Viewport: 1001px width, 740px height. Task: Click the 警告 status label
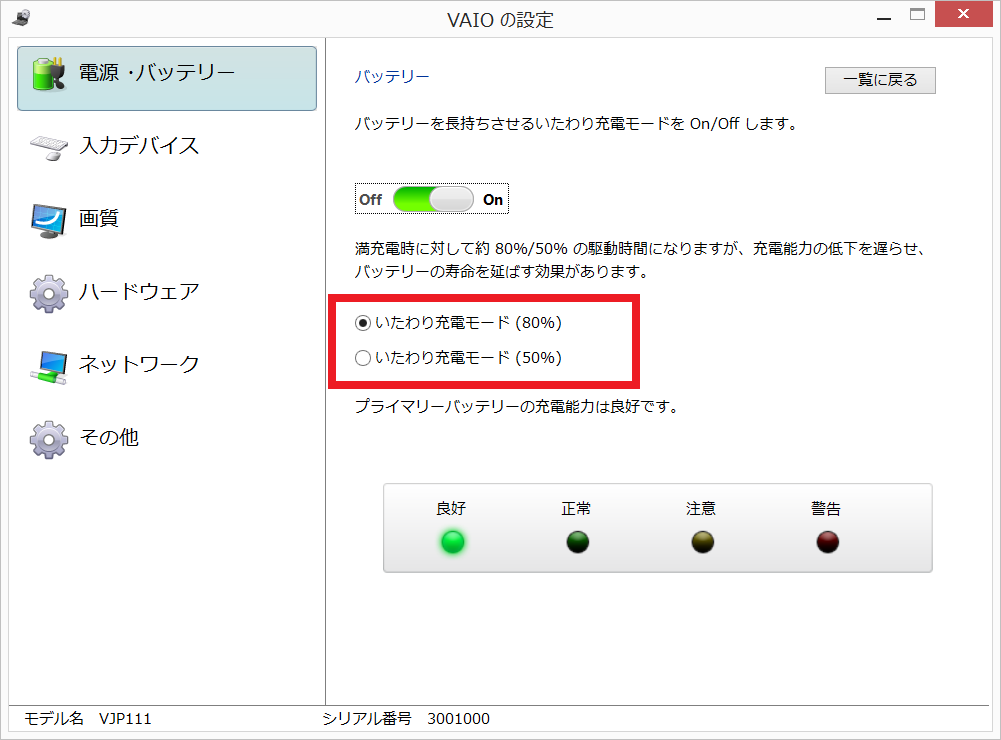click(x=825, y=509)
